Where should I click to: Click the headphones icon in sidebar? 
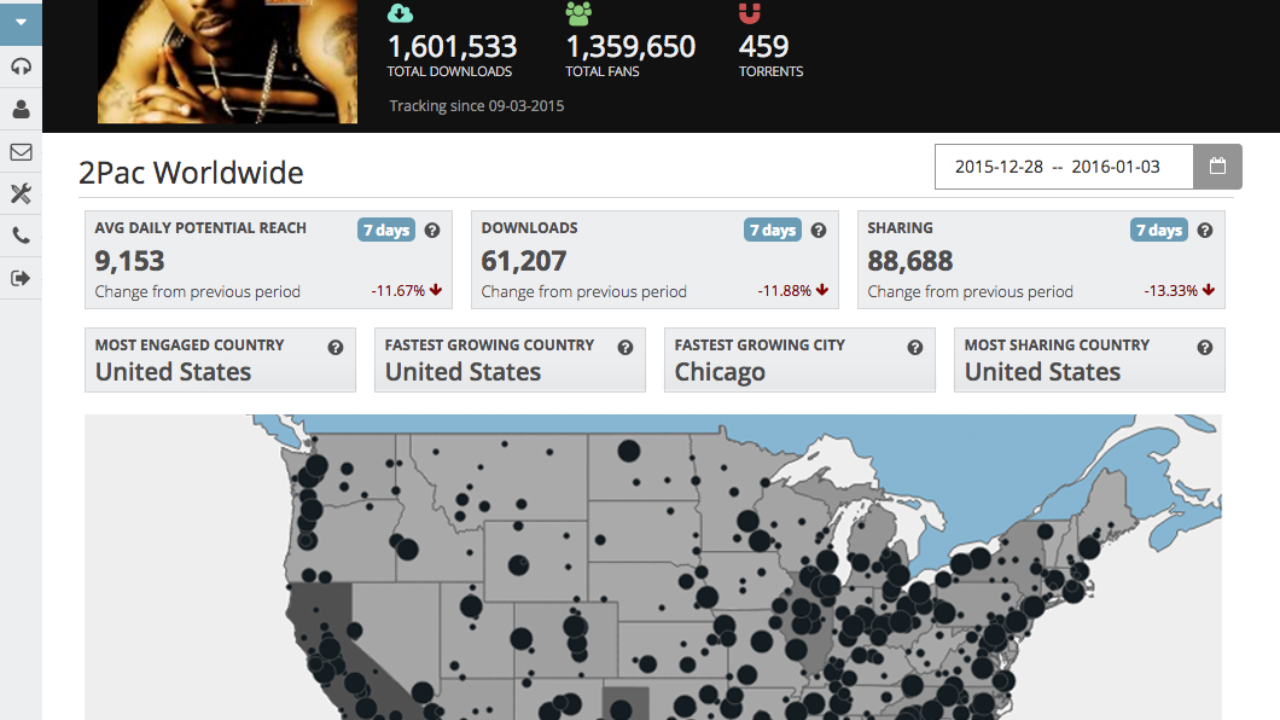click(21, 67)
